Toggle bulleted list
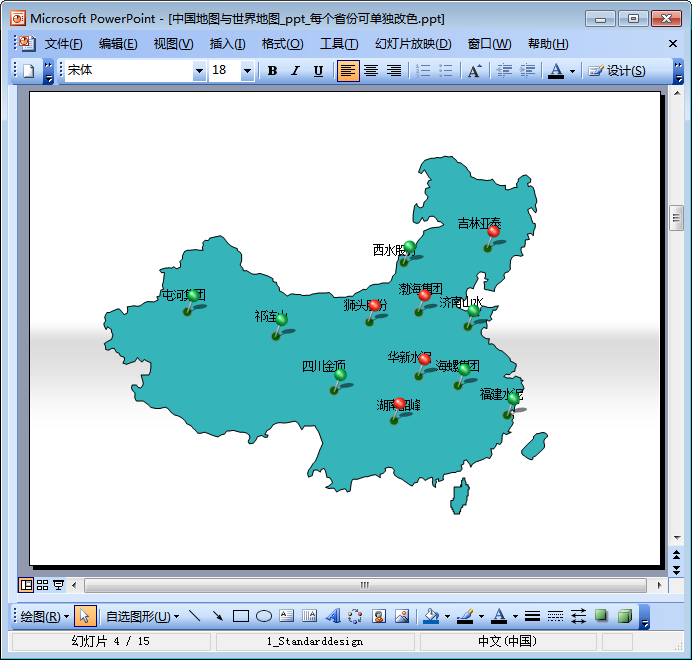Viewport: 692px width, 660px height. tap(446, 71)
